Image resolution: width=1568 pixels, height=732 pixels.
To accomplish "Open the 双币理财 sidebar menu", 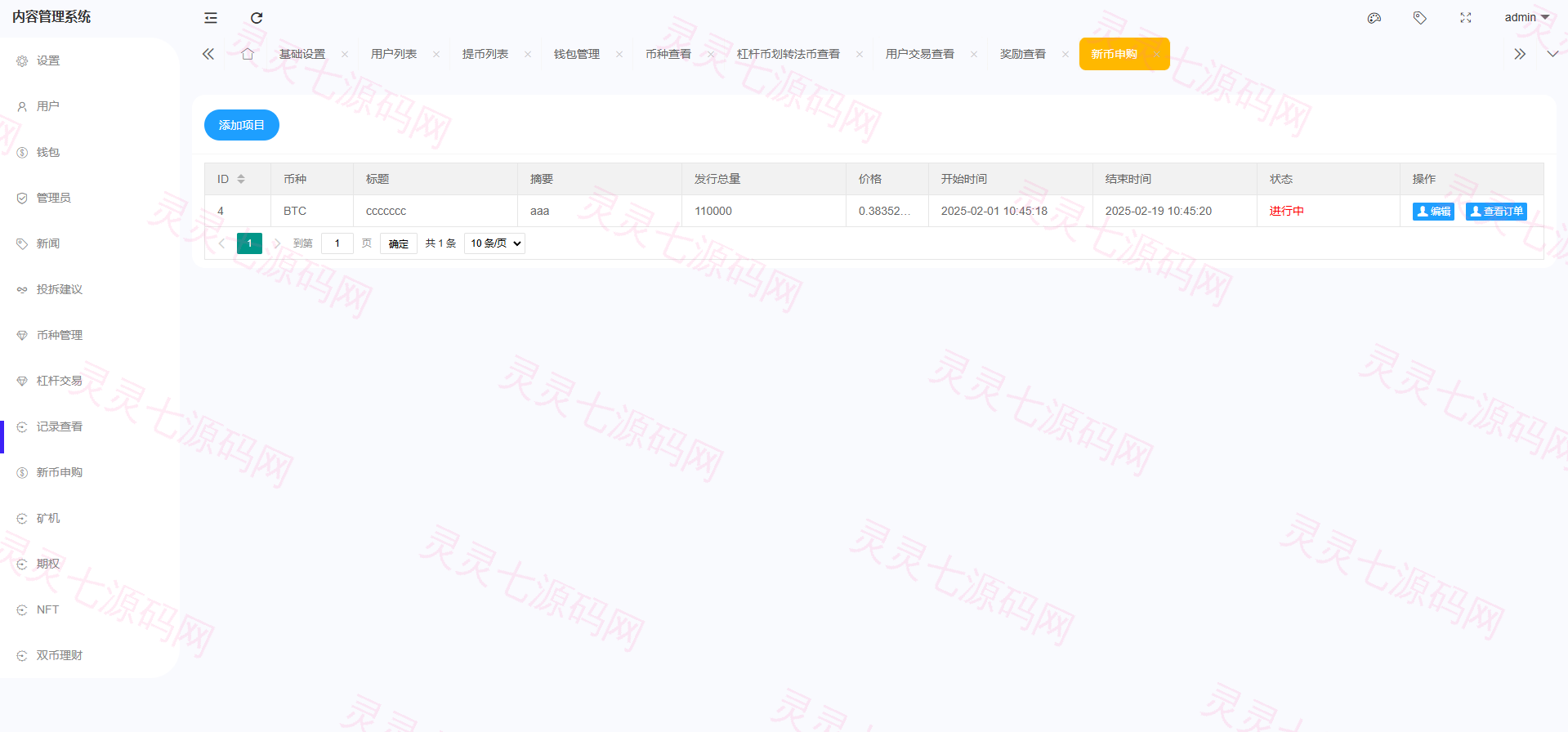I will tap(60, 655).
